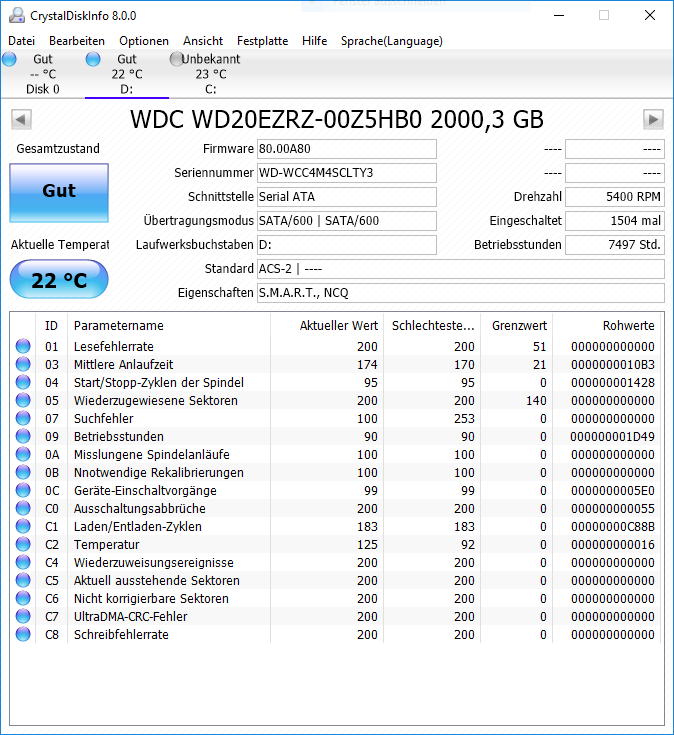Go to next disk with right arrow
Screen dimensions: 674x735
point(653,120)
